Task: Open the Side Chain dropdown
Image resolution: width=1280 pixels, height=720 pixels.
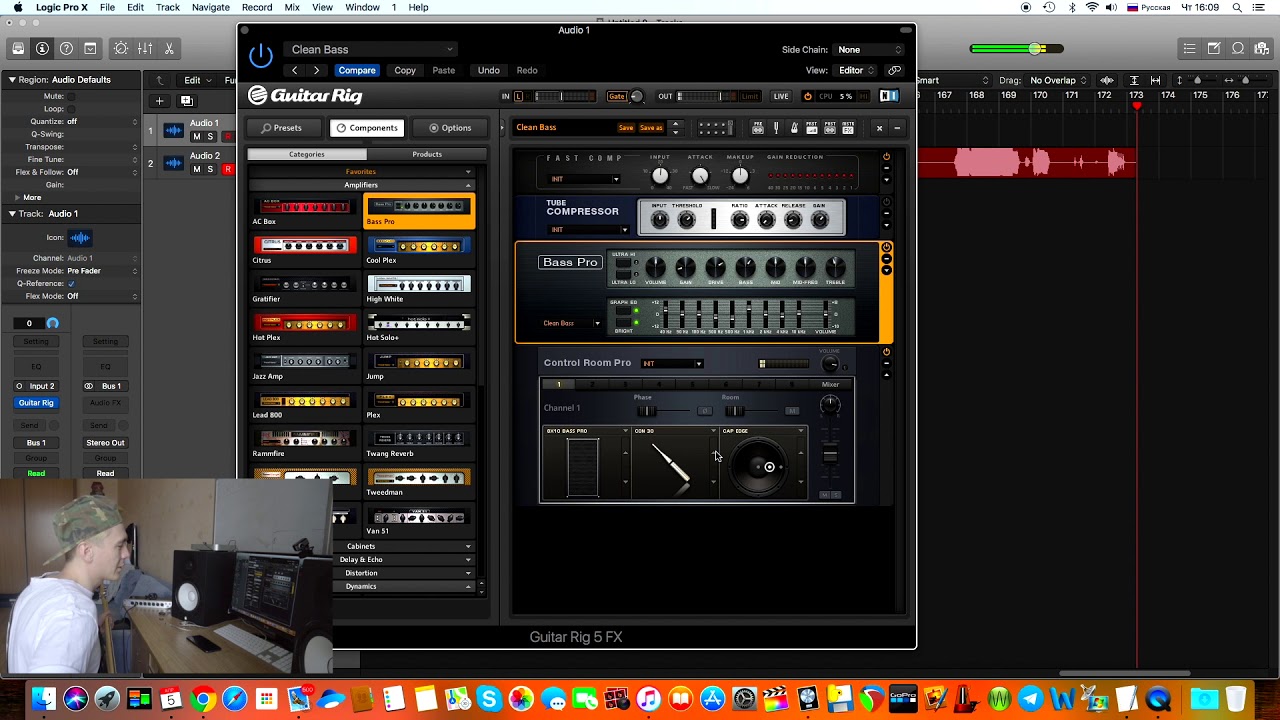Action: pos(868,49)
